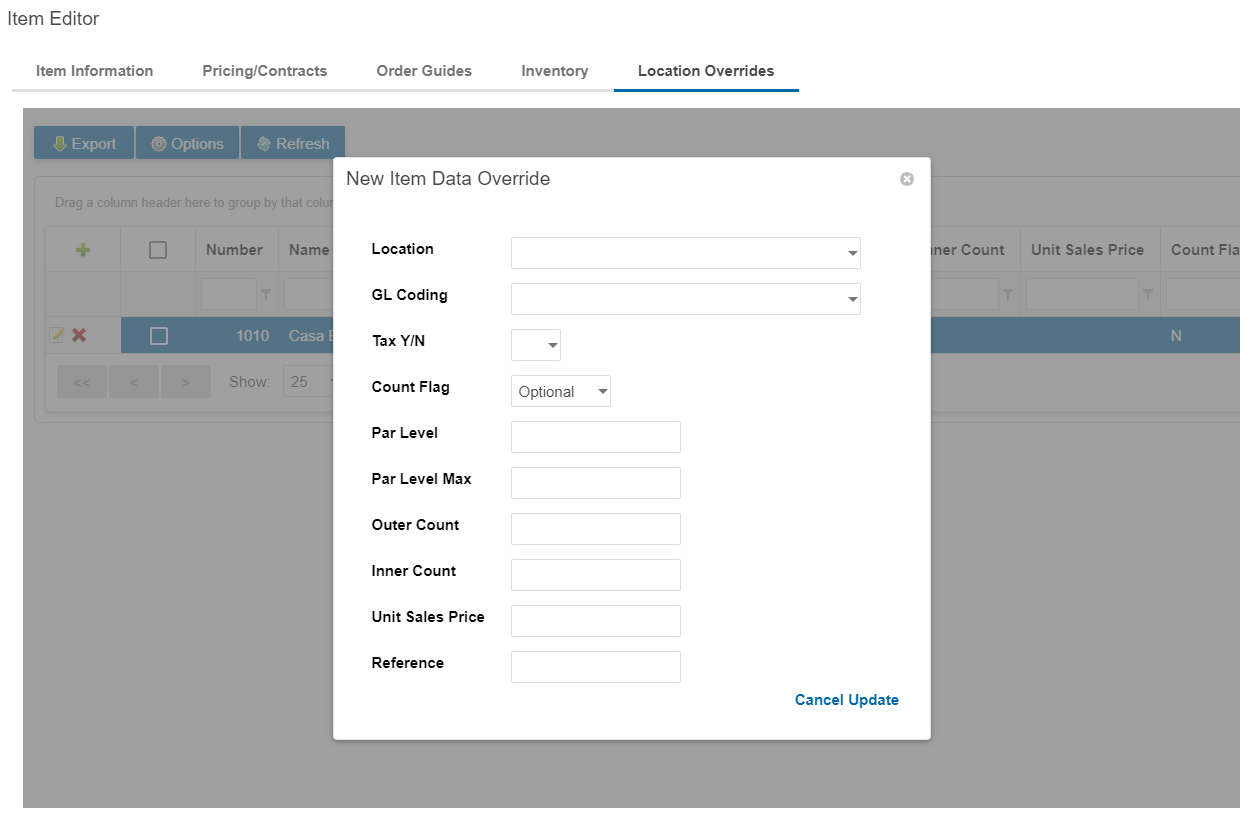Click the Export button
1256x825 pixels.
coord(84,143)
